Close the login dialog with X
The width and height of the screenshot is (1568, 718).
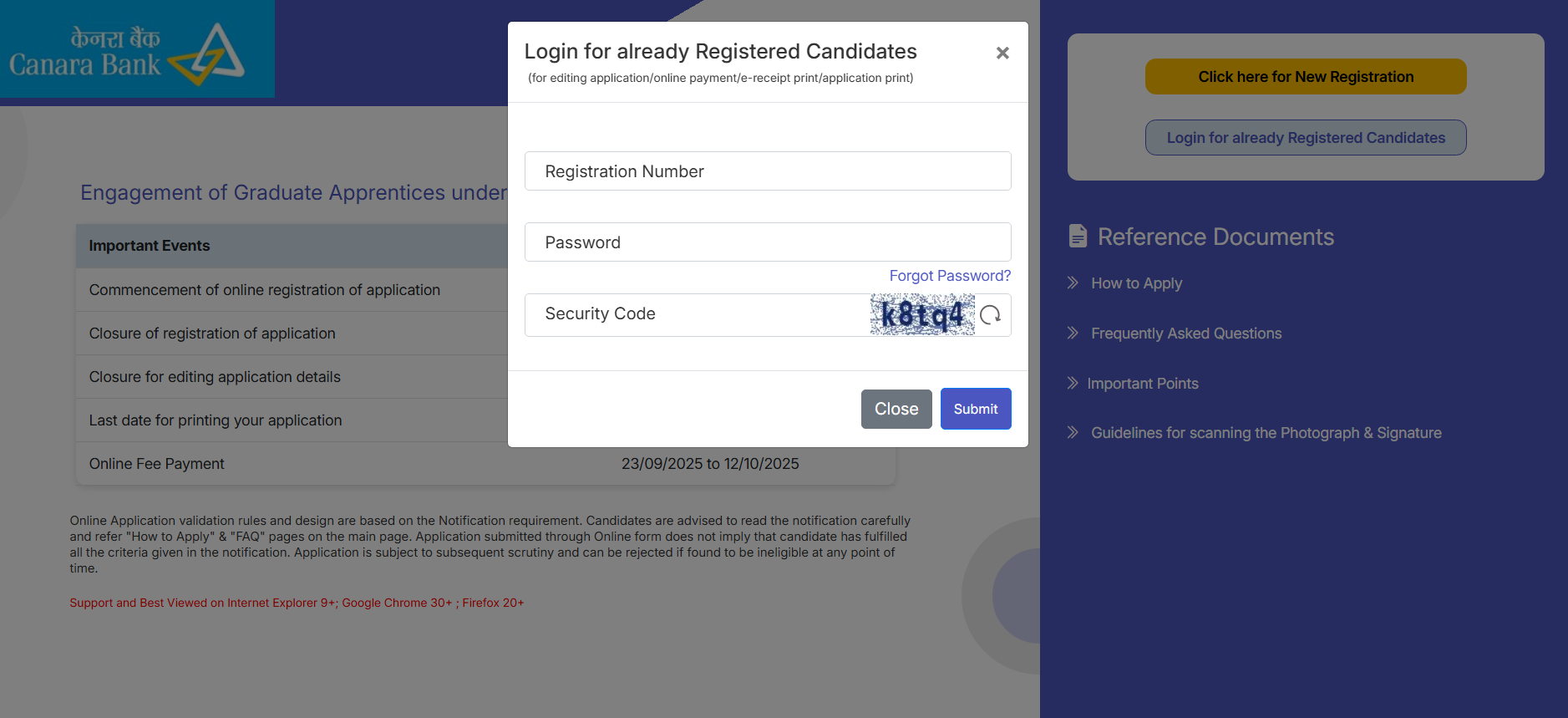(1002, 53)
